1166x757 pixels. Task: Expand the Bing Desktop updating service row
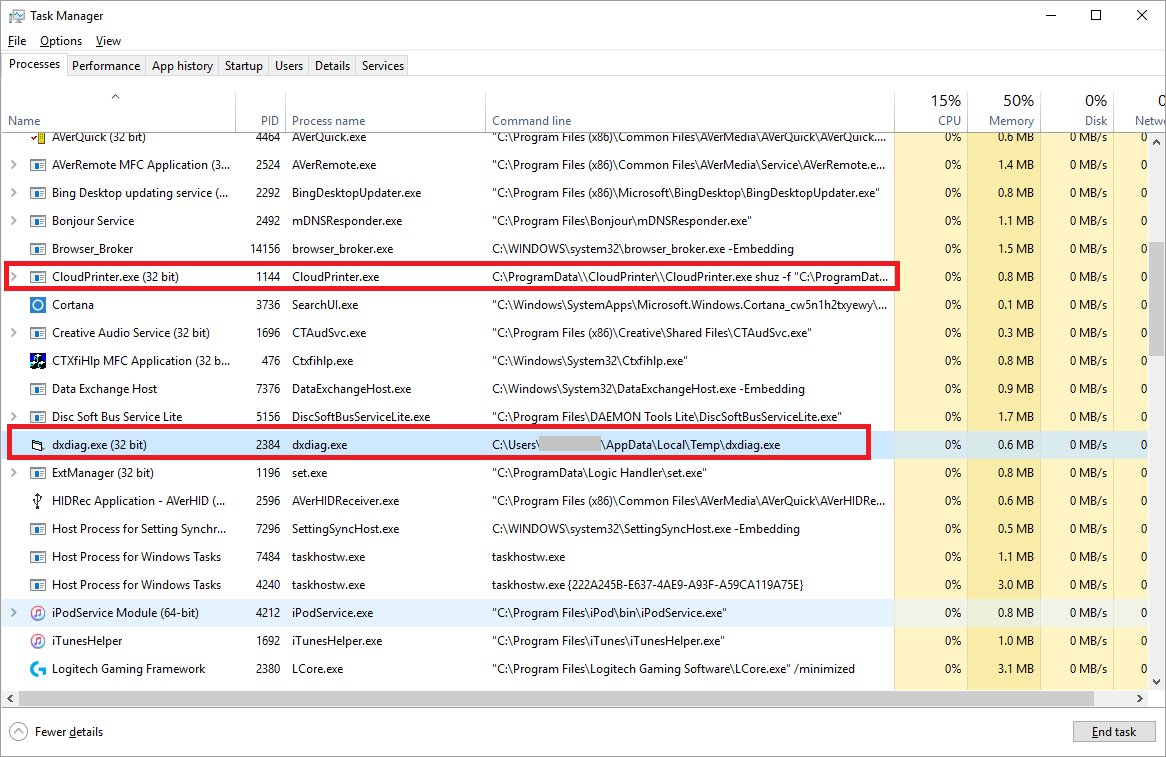tap(13, 193)
